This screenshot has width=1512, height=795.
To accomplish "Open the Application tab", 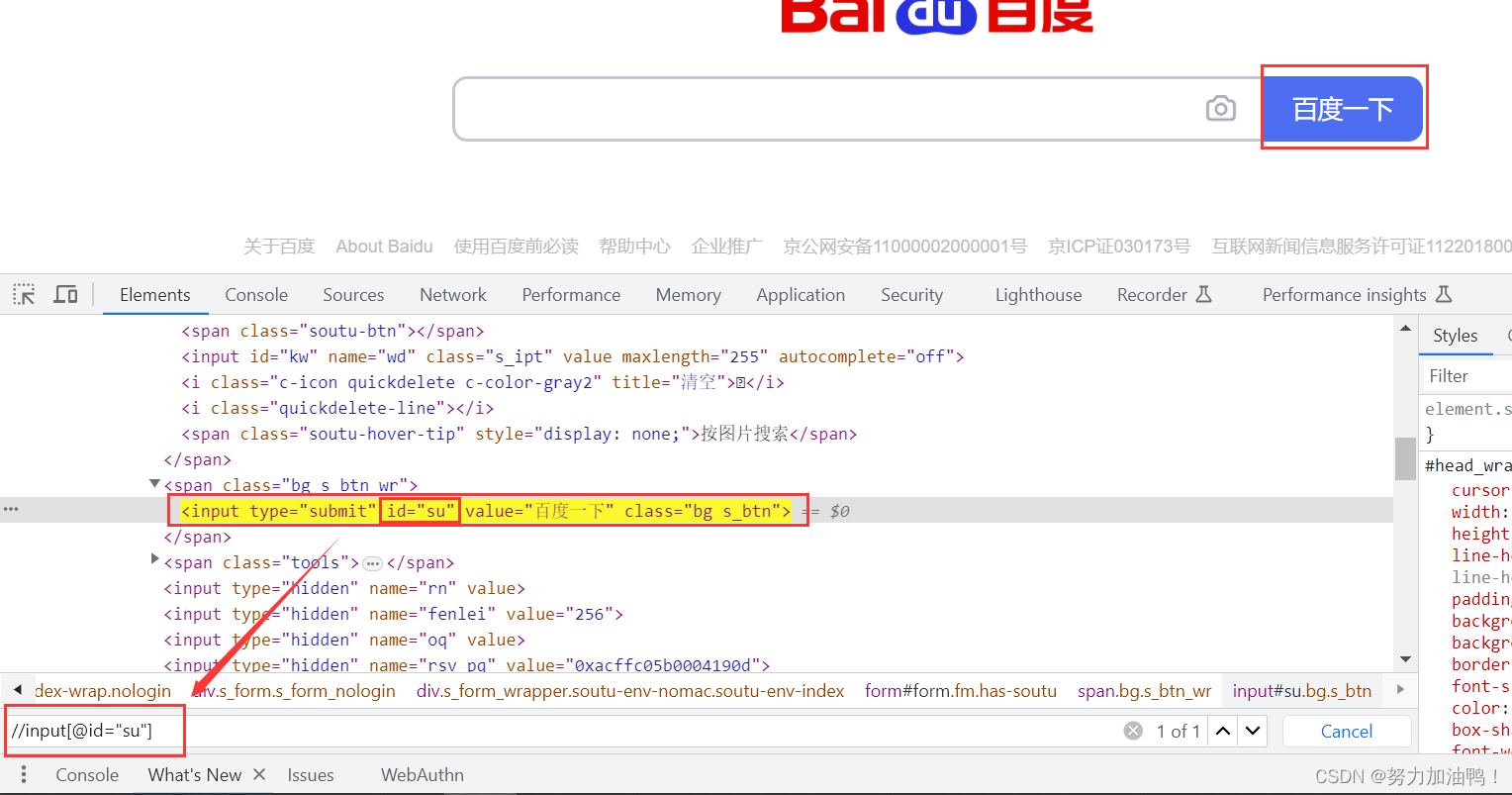I will coord(801,295).
